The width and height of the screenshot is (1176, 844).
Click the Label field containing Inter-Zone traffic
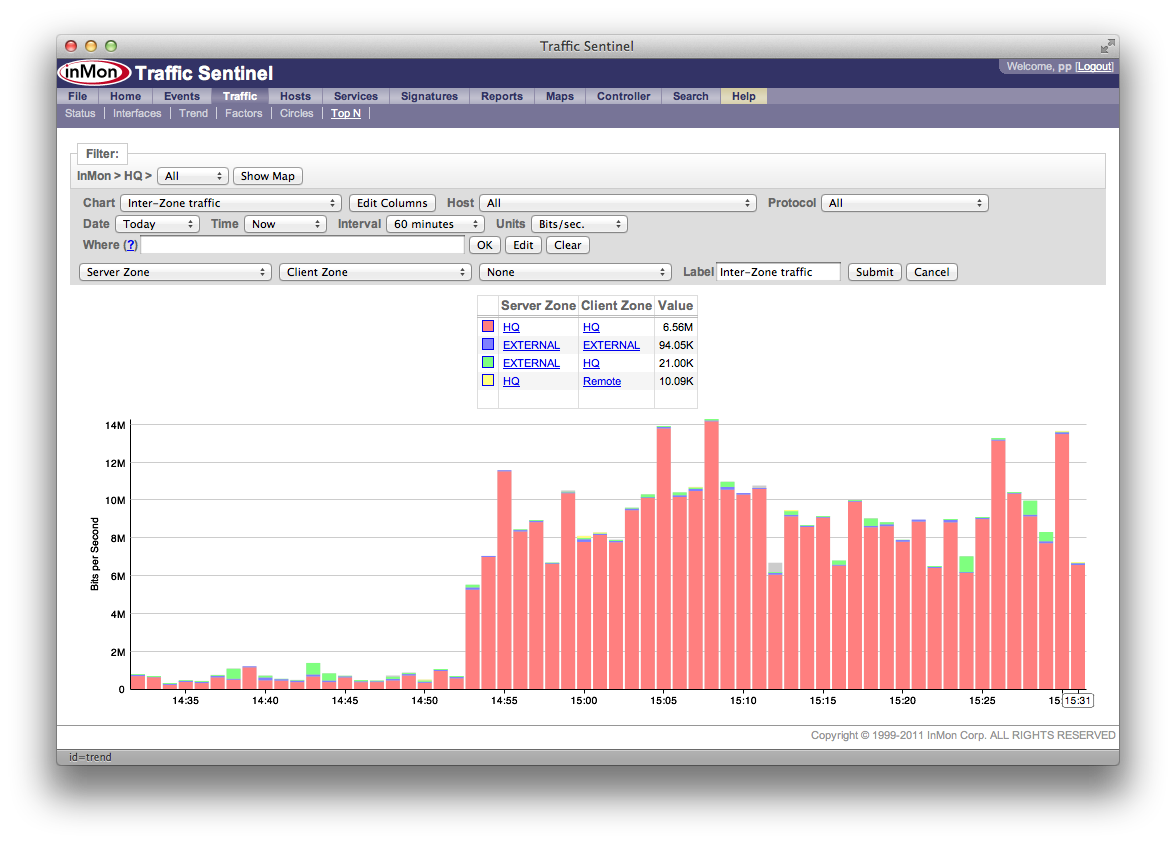point(778,272)
